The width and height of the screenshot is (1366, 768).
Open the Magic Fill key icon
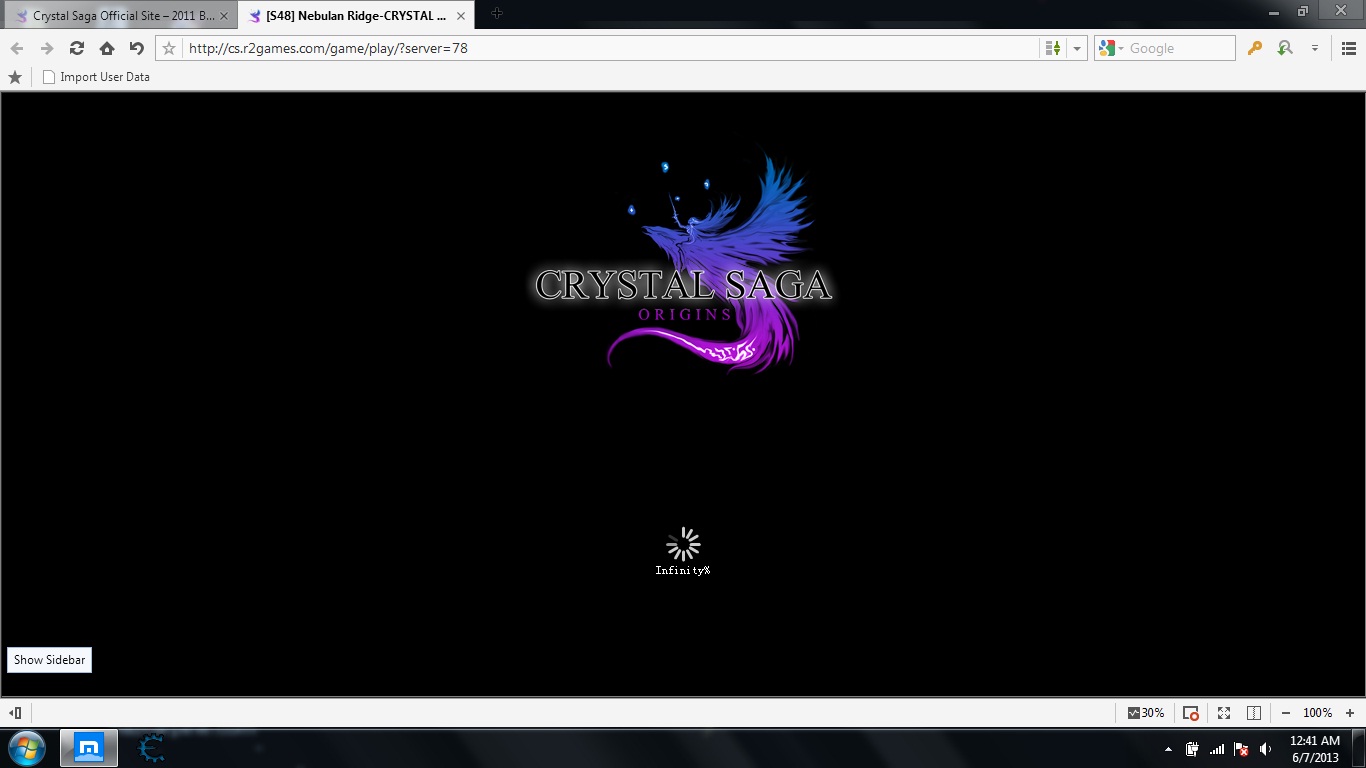point(1254,48)
